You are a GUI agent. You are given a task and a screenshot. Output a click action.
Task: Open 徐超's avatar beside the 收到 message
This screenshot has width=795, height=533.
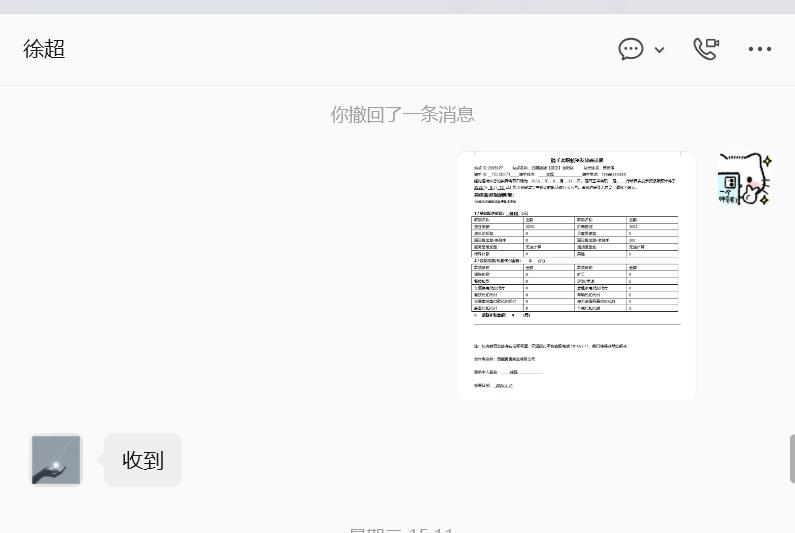click(x=56, y=459)
